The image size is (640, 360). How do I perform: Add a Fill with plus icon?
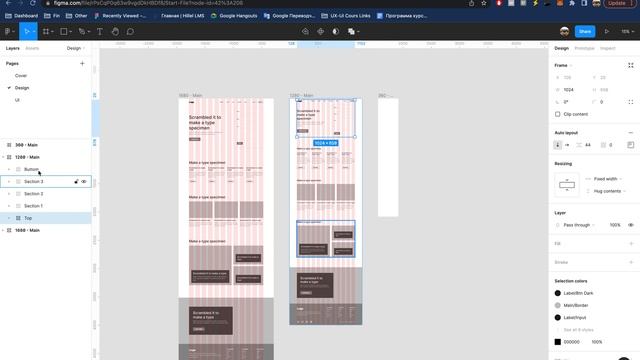(x=631, y=244)
